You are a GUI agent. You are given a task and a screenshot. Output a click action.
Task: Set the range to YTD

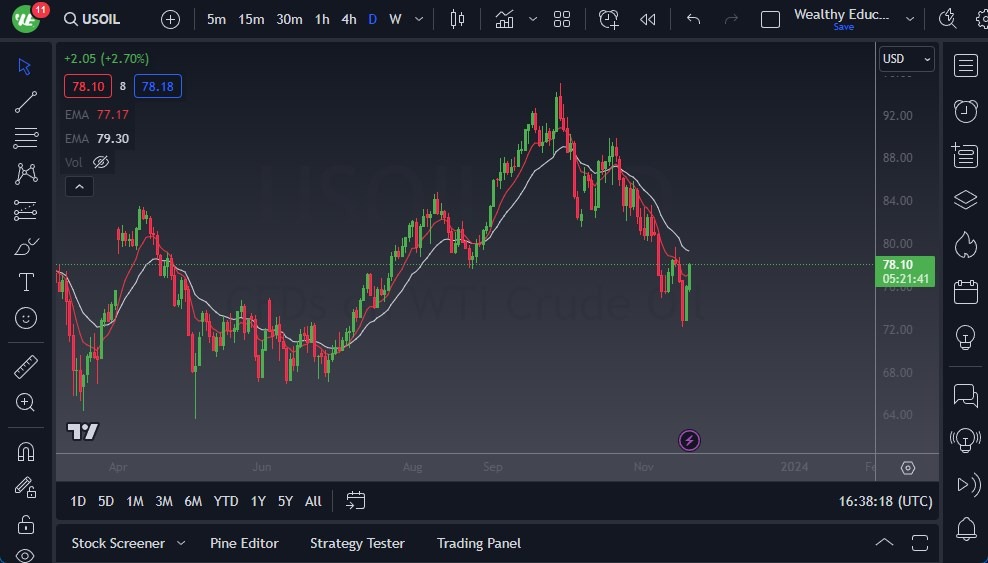tap(226, 501)
